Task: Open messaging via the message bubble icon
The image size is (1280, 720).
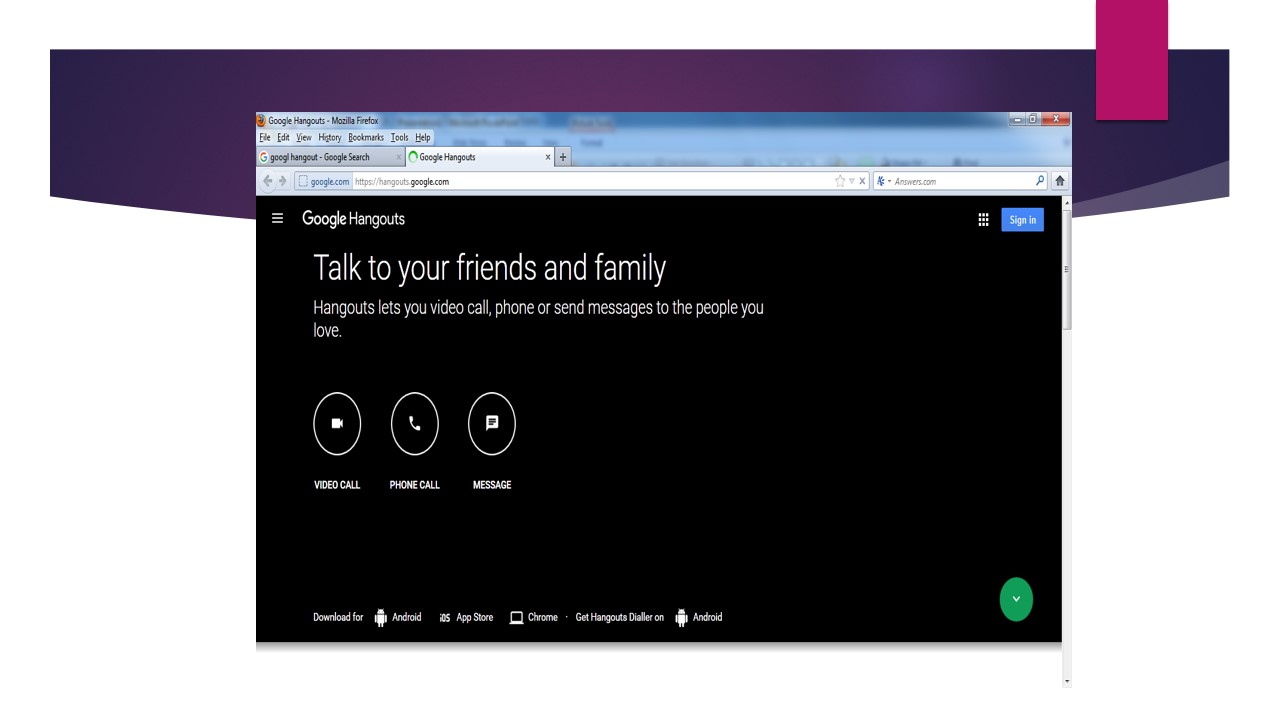Action: pos(492,423)
